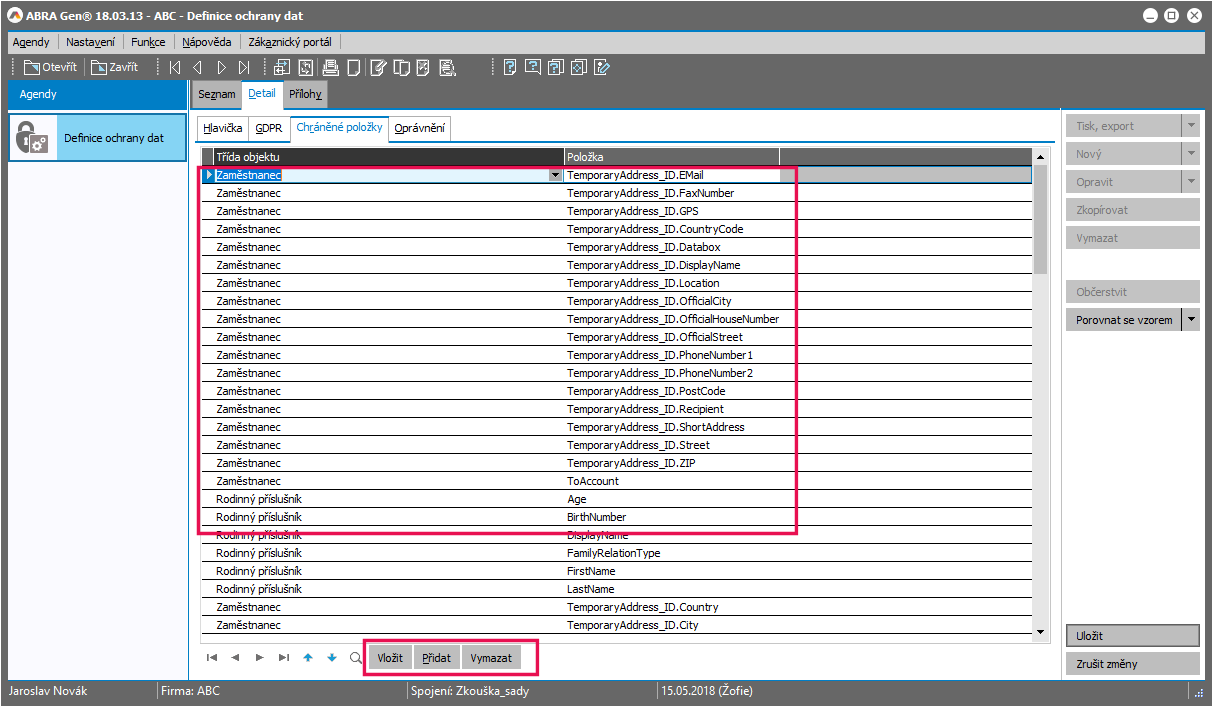Open the Seznam tab
This screenshot has height=707, width=1213.
click(x=216, y=95)
